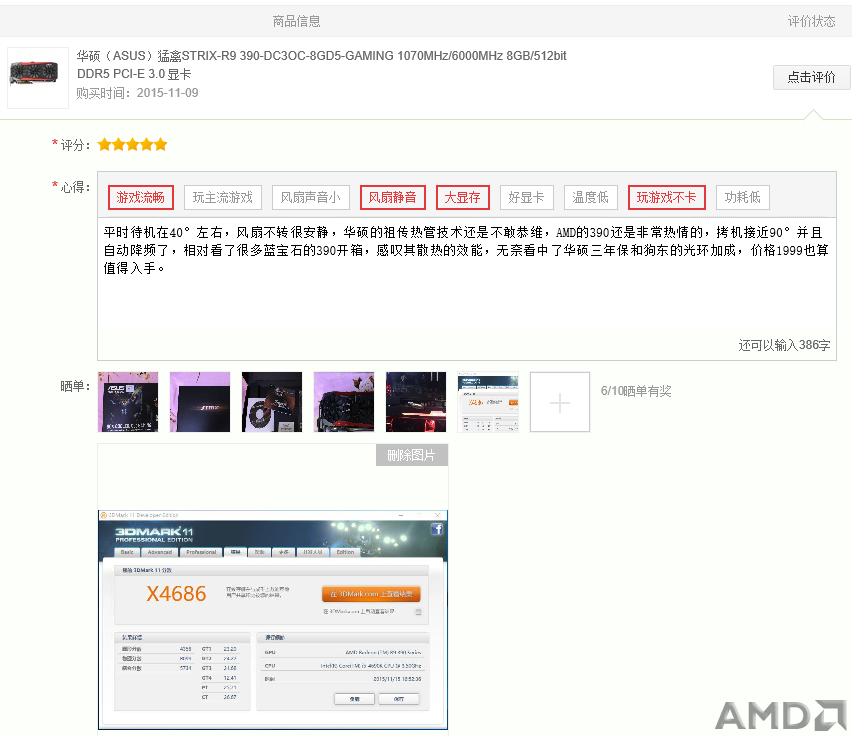The height and width of the screenshot is (736, 852).
Task: Set rating to the second star
Action: click(118, 144)
